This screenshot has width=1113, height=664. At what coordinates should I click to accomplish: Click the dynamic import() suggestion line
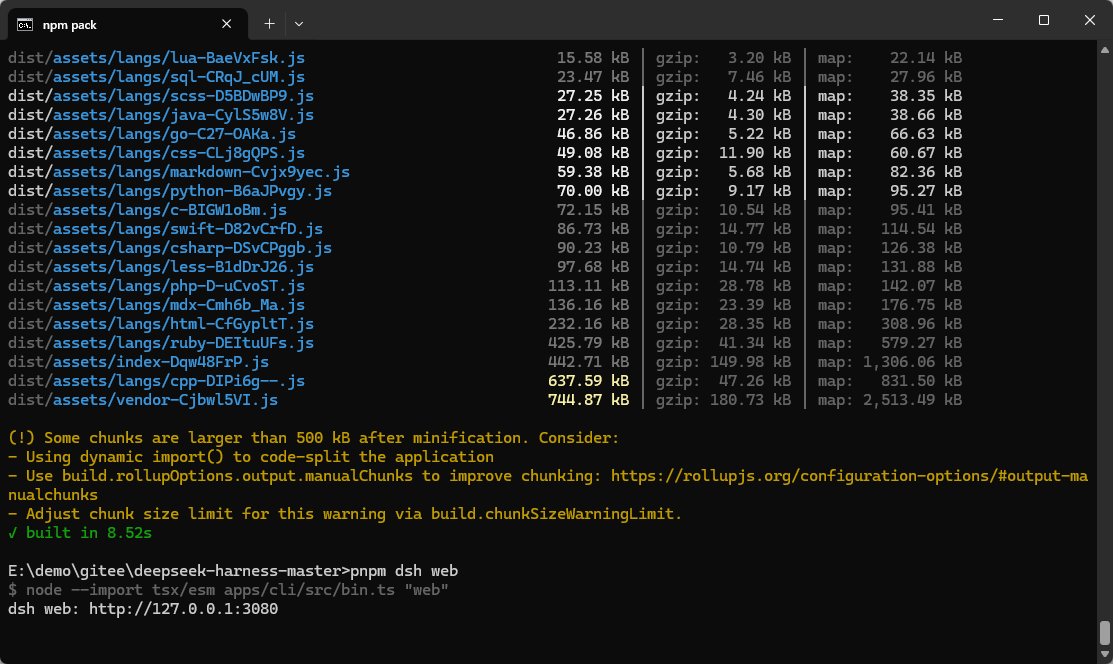coord(251,457)
